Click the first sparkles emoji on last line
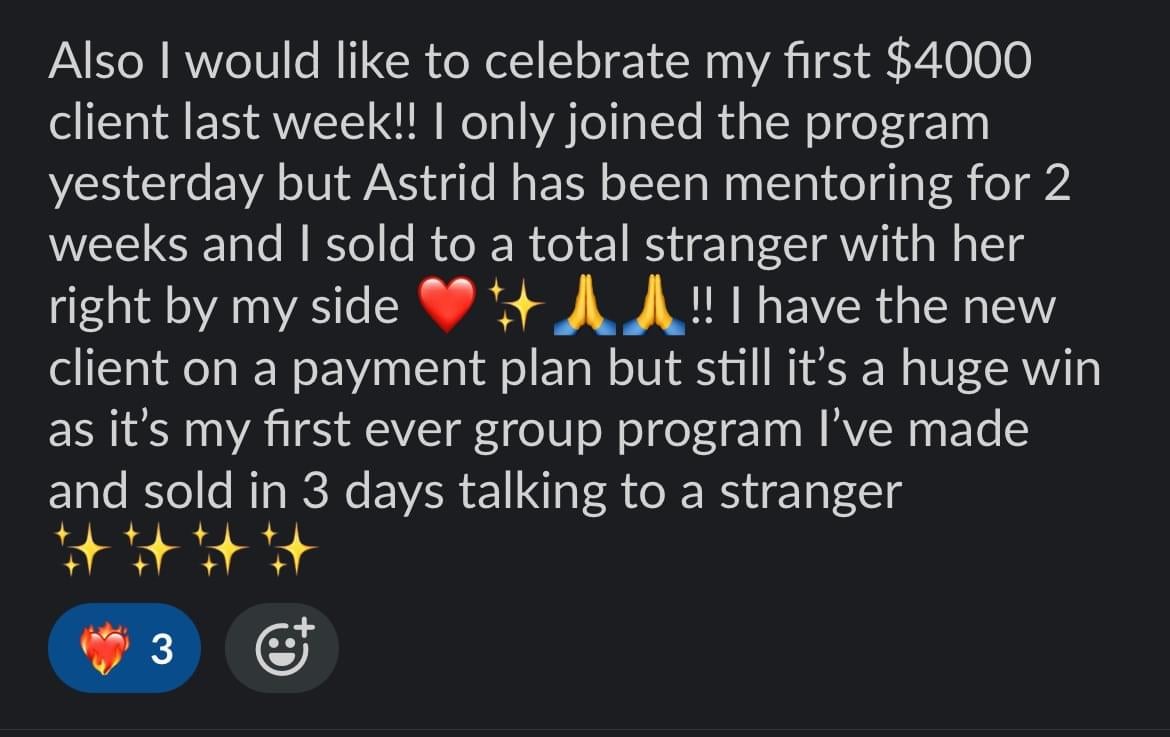The image size is (1170, 737). (x=83, y=550)
